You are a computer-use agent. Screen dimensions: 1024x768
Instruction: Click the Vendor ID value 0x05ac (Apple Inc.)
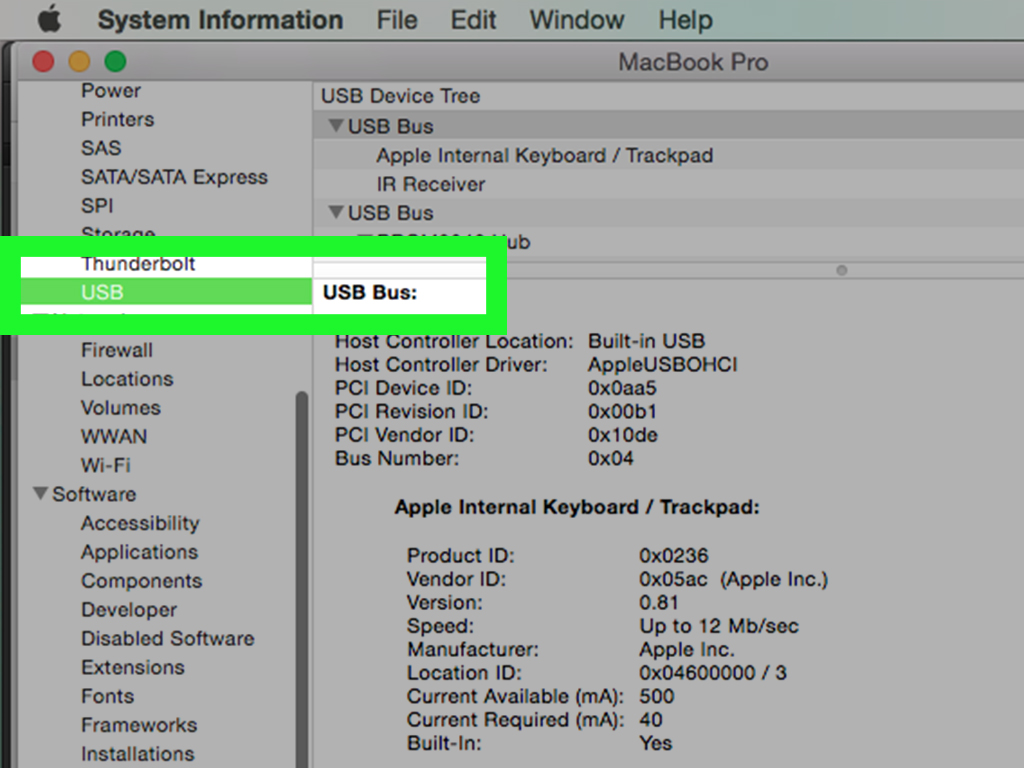click(733, 579)
